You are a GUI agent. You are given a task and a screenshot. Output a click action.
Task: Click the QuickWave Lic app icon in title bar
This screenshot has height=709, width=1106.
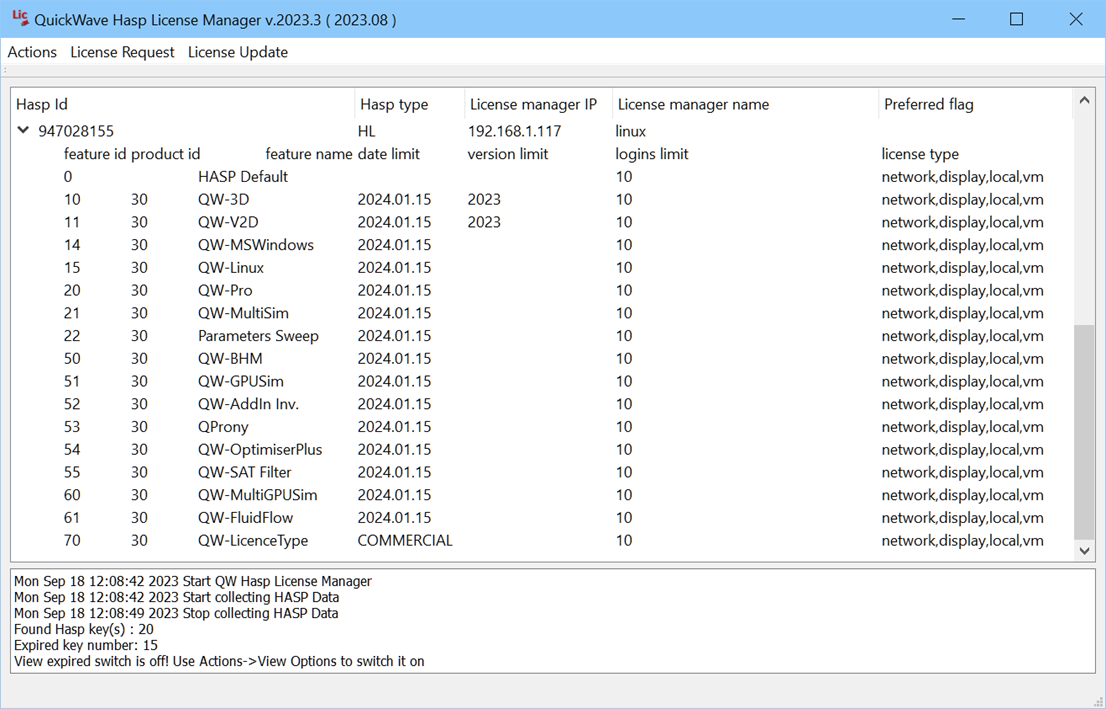pos(20,18)
